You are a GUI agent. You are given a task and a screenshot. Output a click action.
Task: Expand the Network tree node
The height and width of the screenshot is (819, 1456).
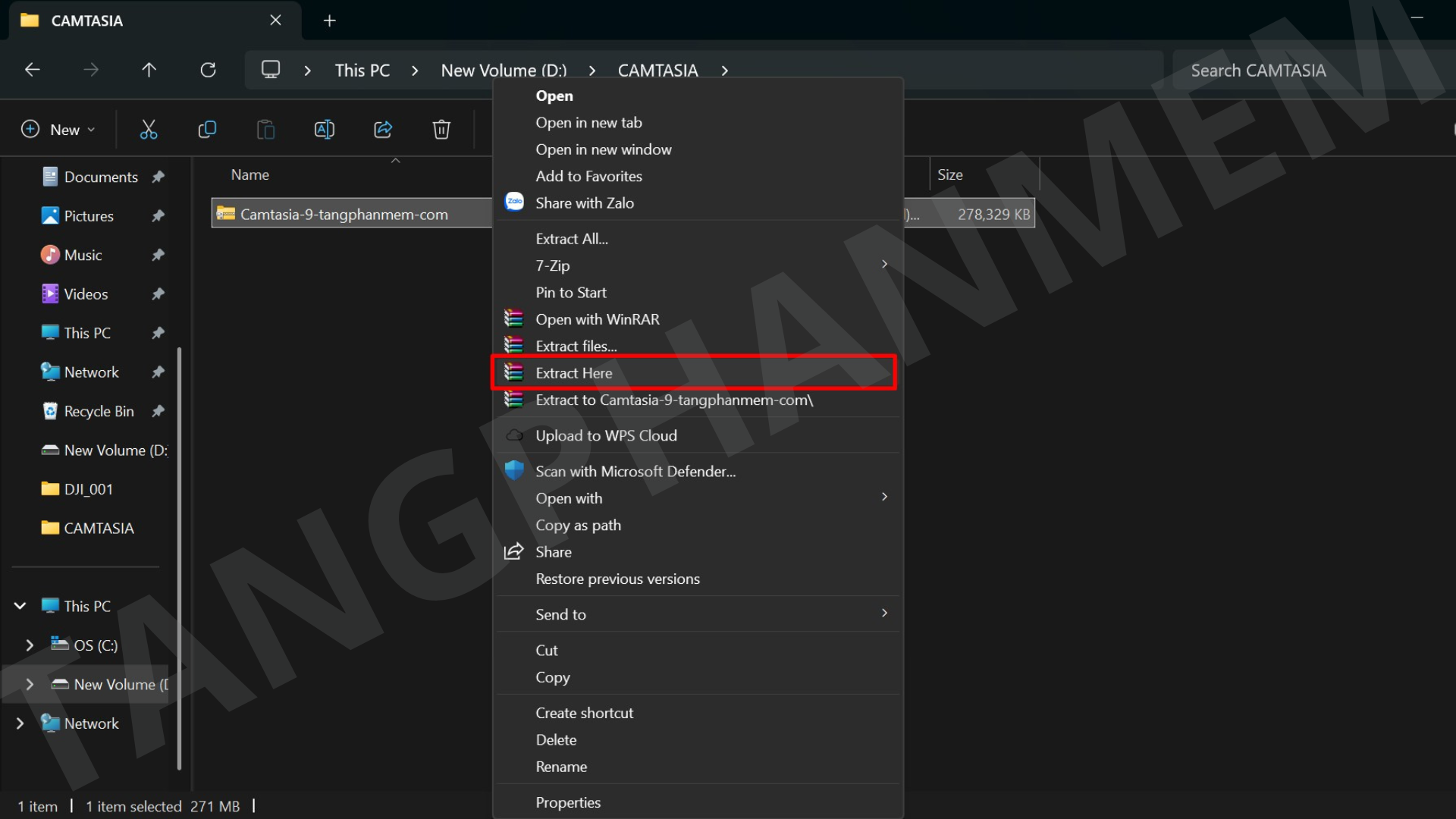coord(20,723)
